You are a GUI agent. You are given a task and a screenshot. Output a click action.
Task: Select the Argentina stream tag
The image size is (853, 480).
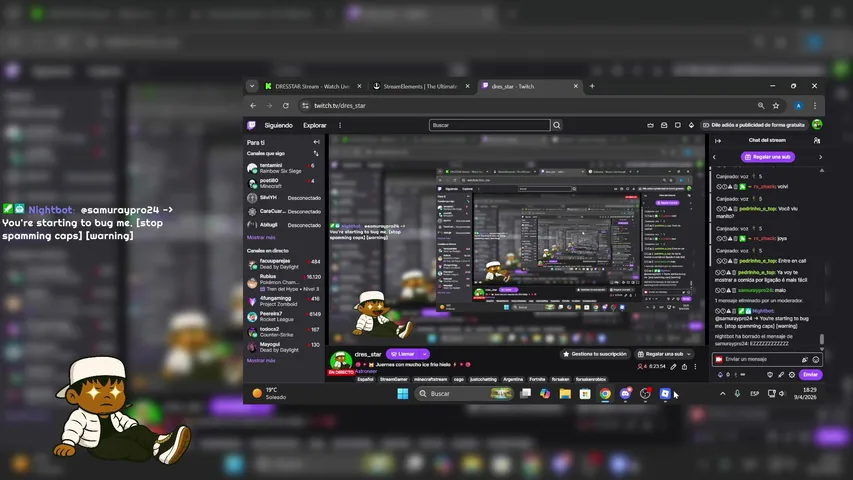click(512, 379)
